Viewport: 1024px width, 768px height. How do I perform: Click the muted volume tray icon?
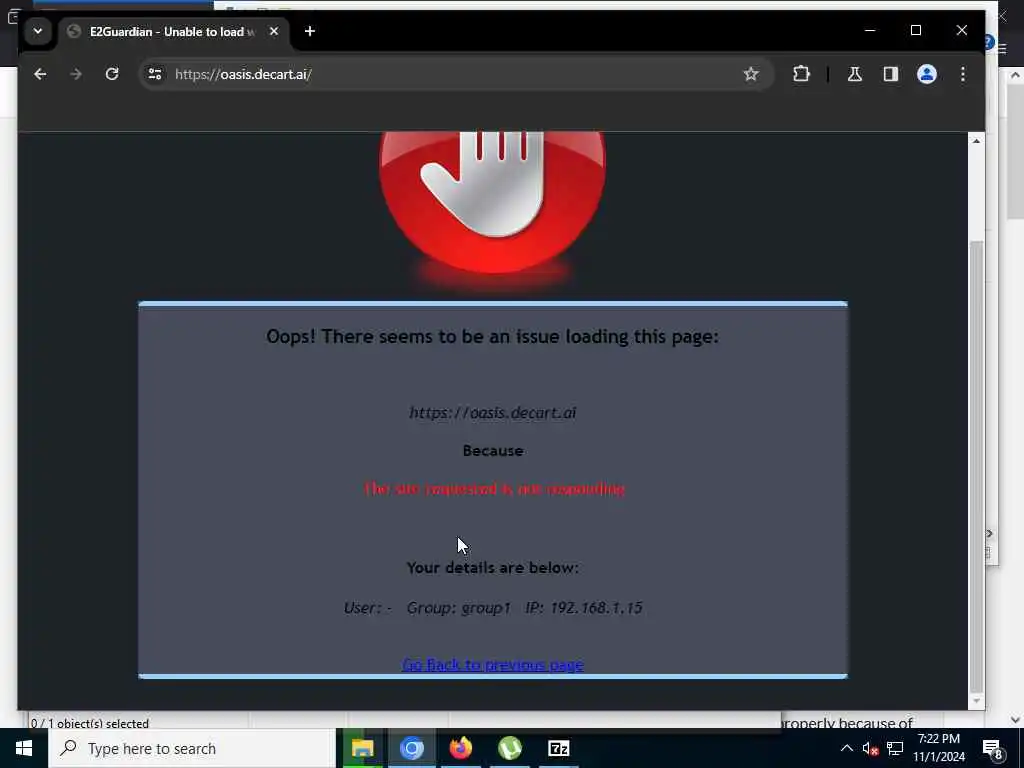click(871, 748)
